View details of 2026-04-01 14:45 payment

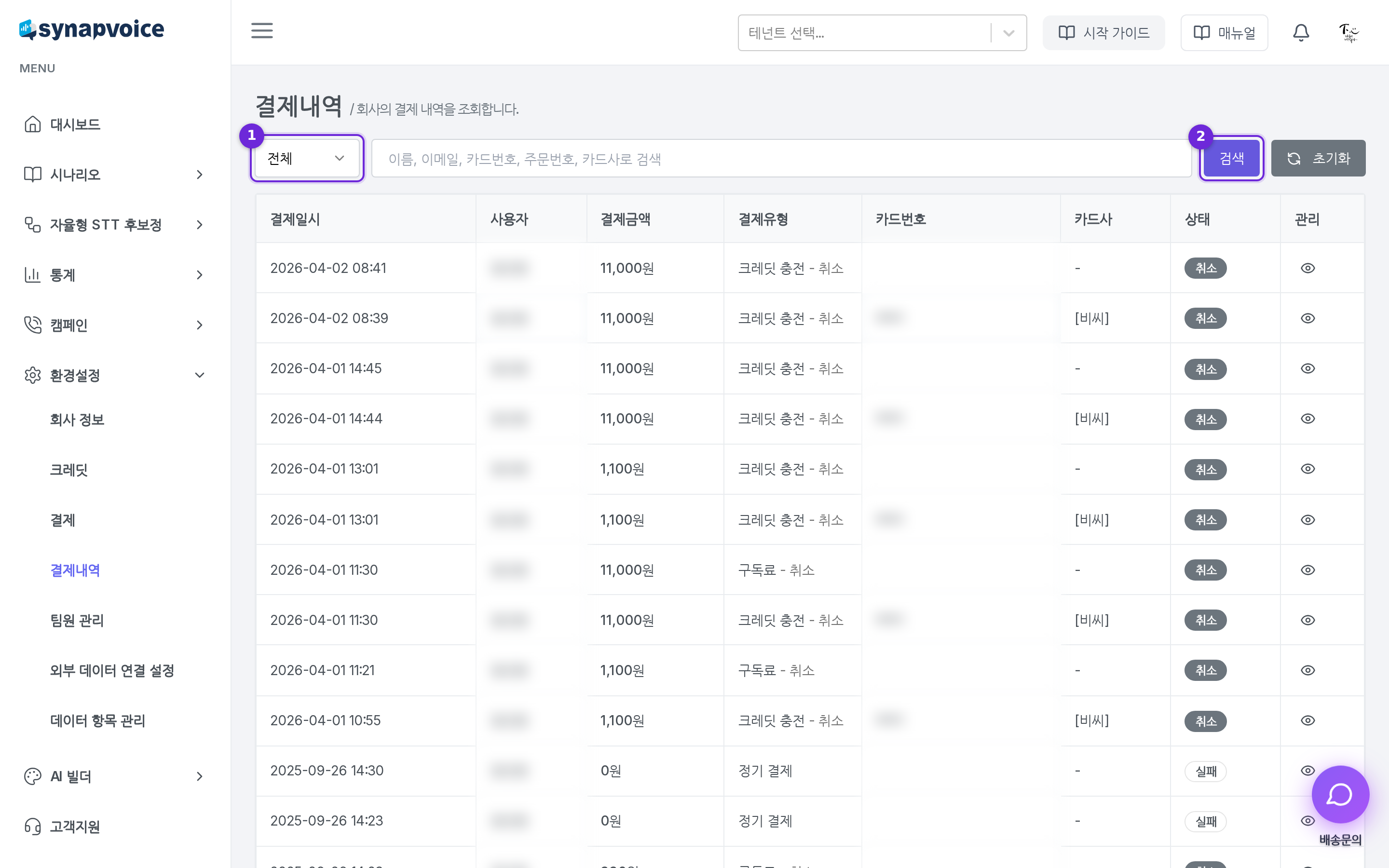(x=1307, y=368)
